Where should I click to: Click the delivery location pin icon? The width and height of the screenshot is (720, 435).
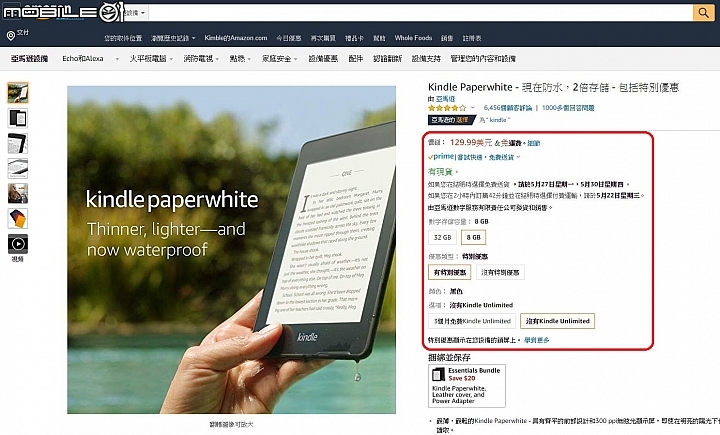[11, 35]
